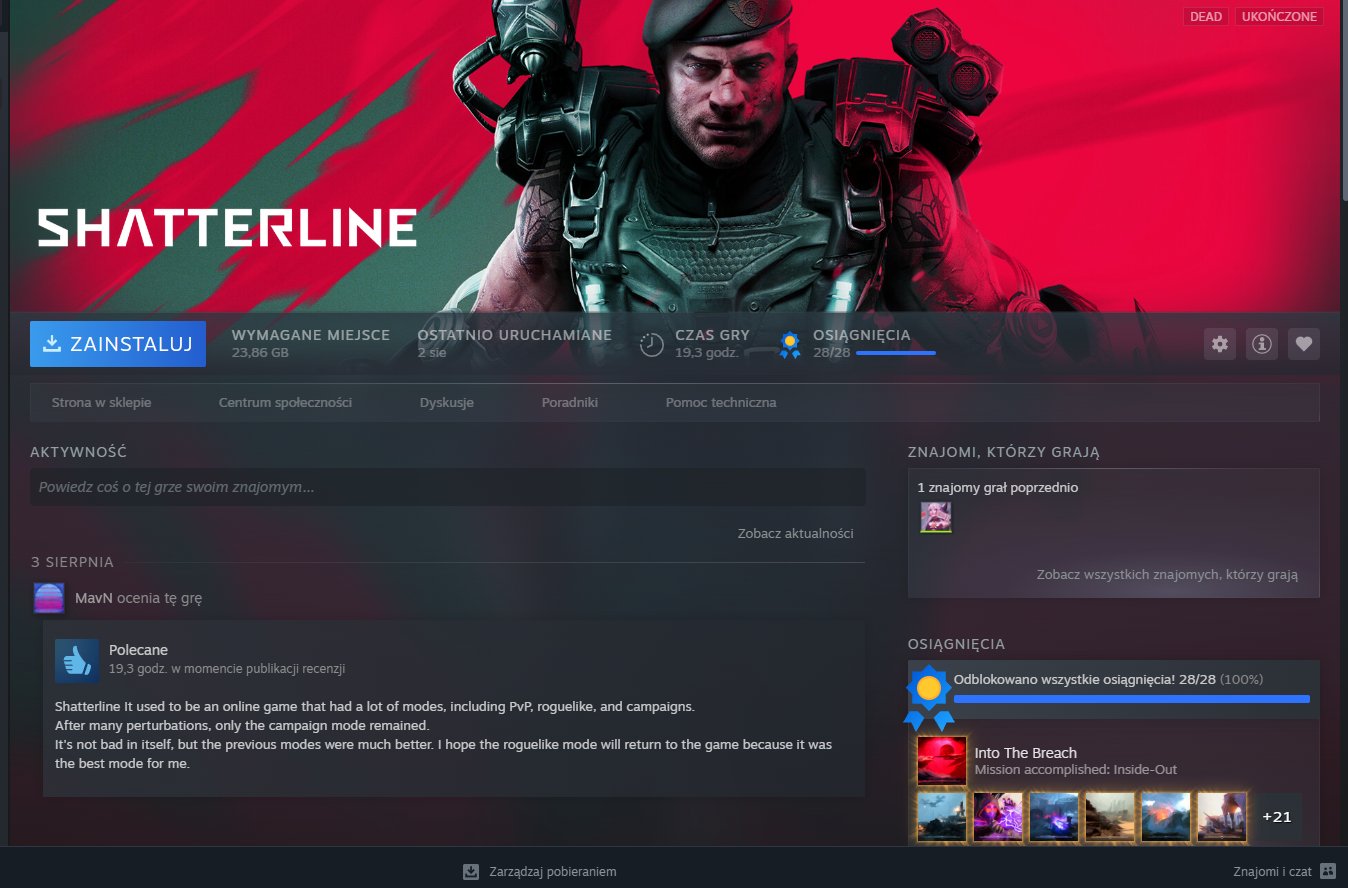
Task: Click OSTATNIO URUCHAMIANE label
Action: point(515,335)
